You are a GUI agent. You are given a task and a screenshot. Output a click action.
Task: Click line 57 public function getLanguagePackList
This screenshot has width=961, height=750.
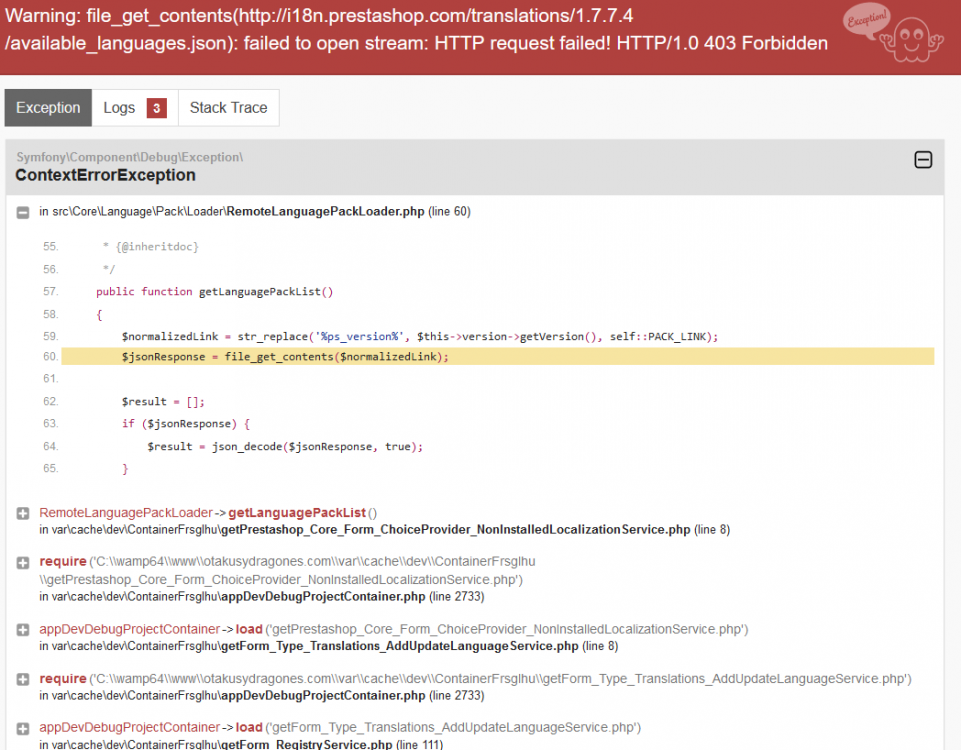[x=215, y=292]
